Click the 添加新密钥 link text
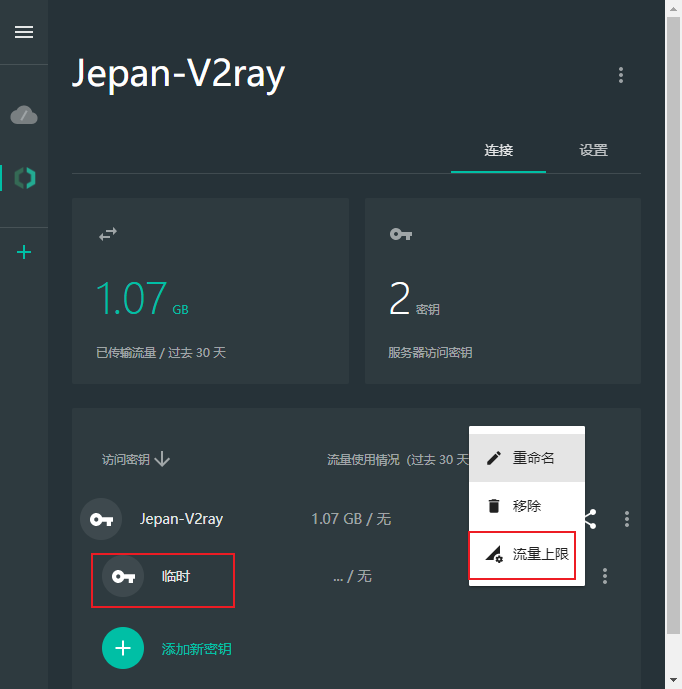682x689 pixels. [196, 649]
